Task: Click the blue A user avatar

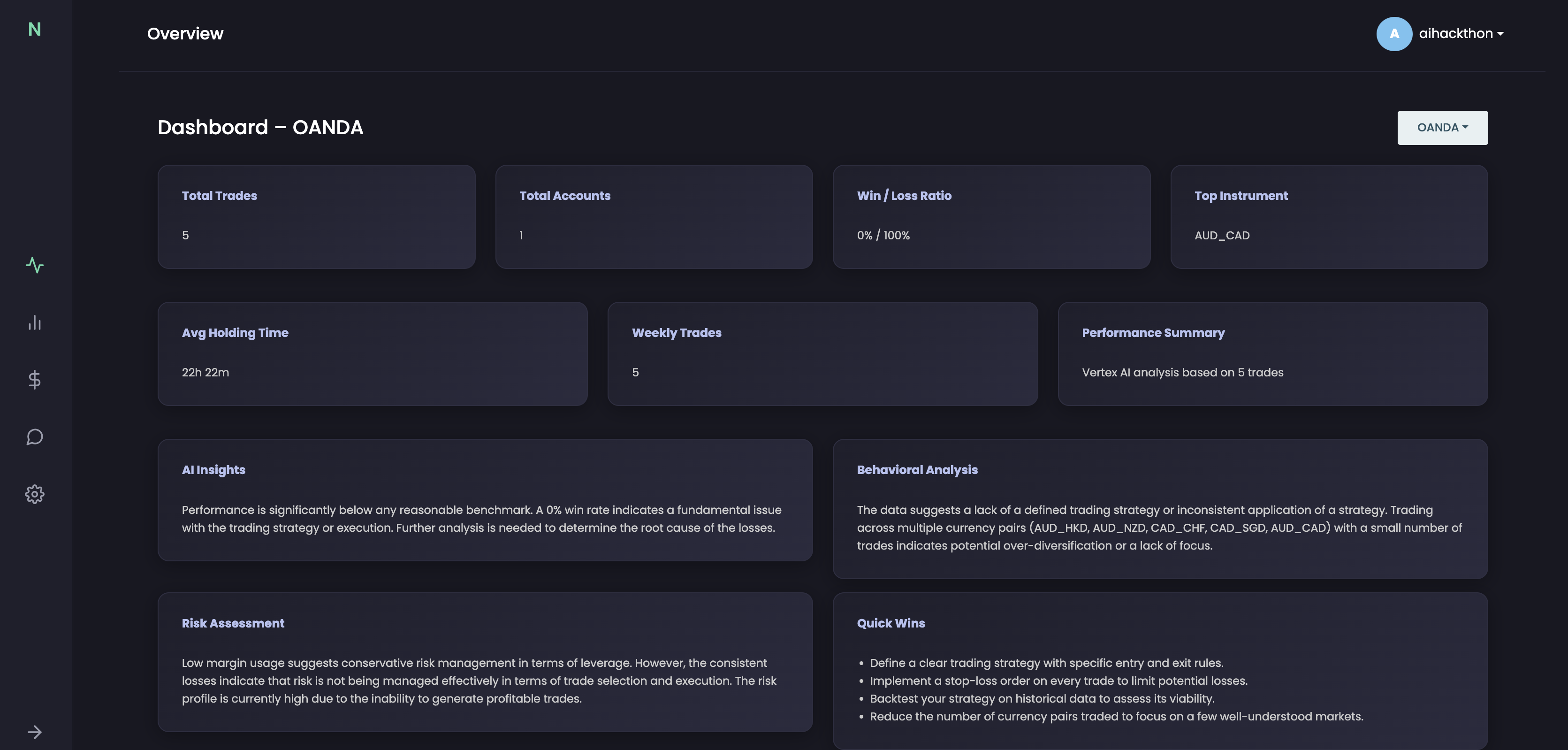Action: [1394, 34]
